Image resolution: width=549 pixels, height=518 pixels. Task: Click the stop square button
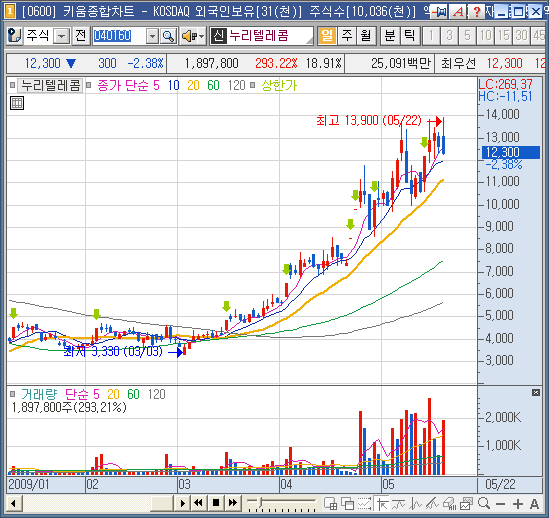tap(216, 503)
